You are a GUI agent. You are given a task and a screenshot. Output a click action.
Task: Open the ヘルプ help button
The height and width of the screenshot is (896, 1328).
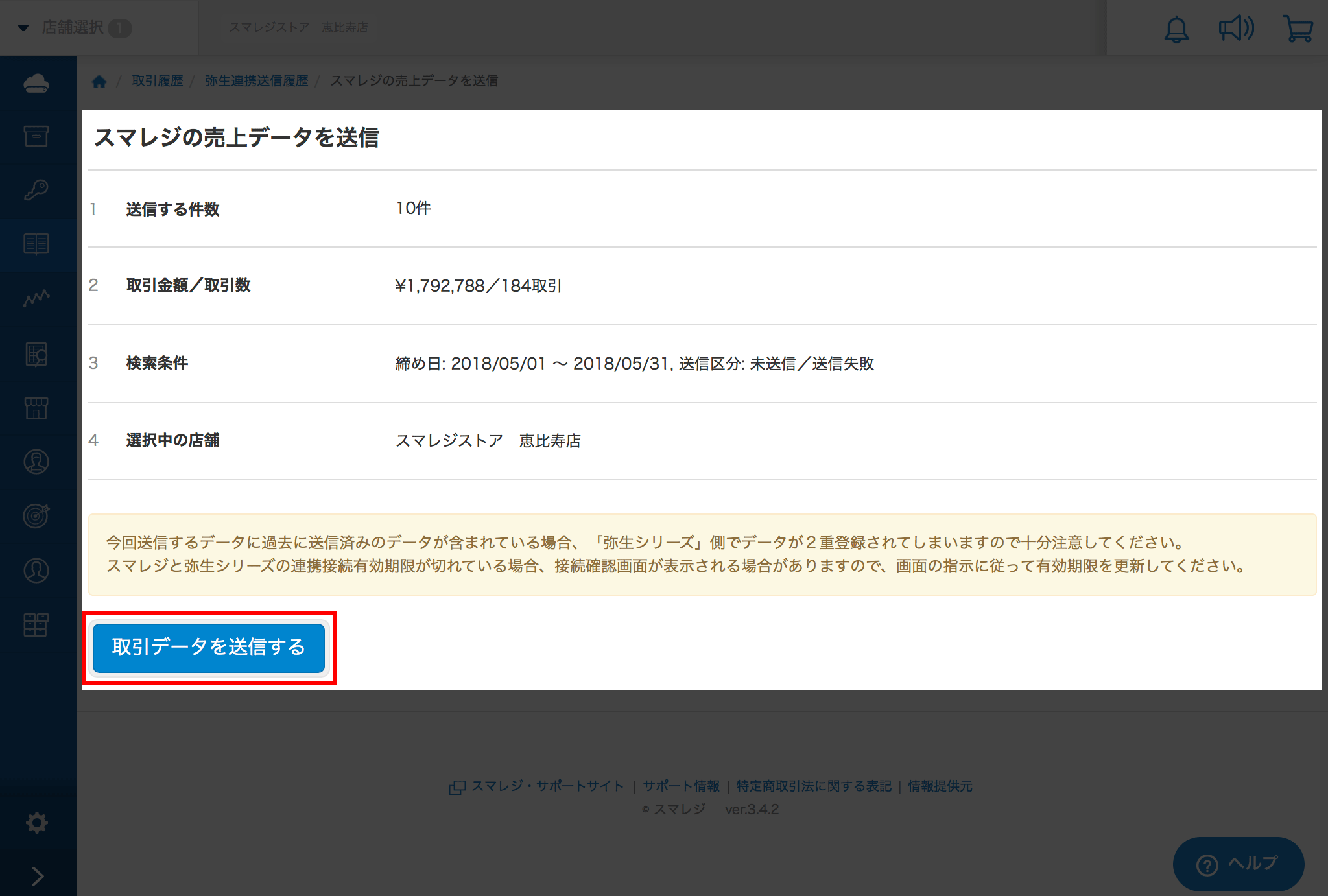point(1238,864)
